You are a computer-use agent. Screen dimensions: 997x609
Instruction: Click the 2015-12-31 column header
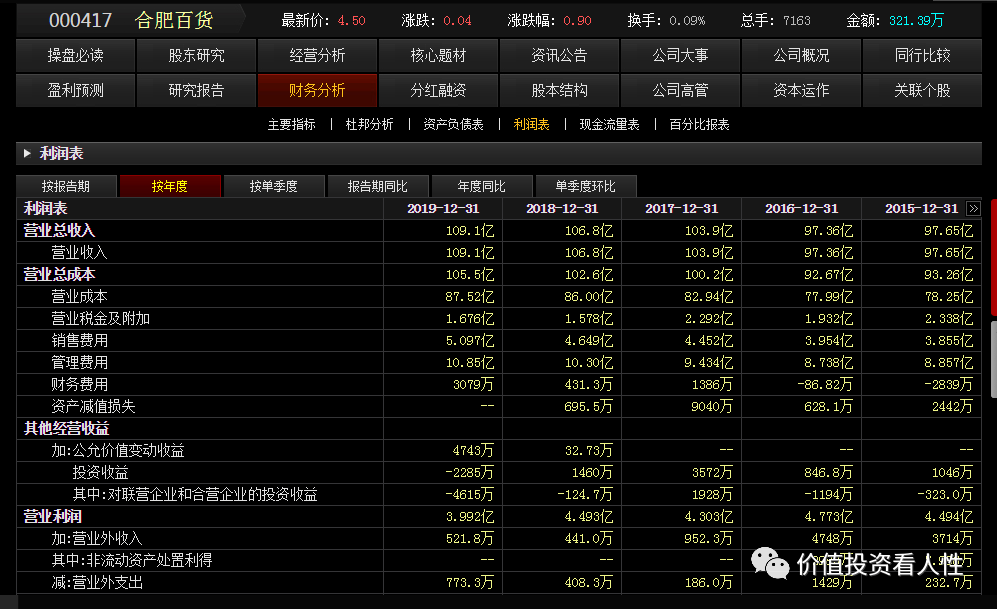coord(921,209)
